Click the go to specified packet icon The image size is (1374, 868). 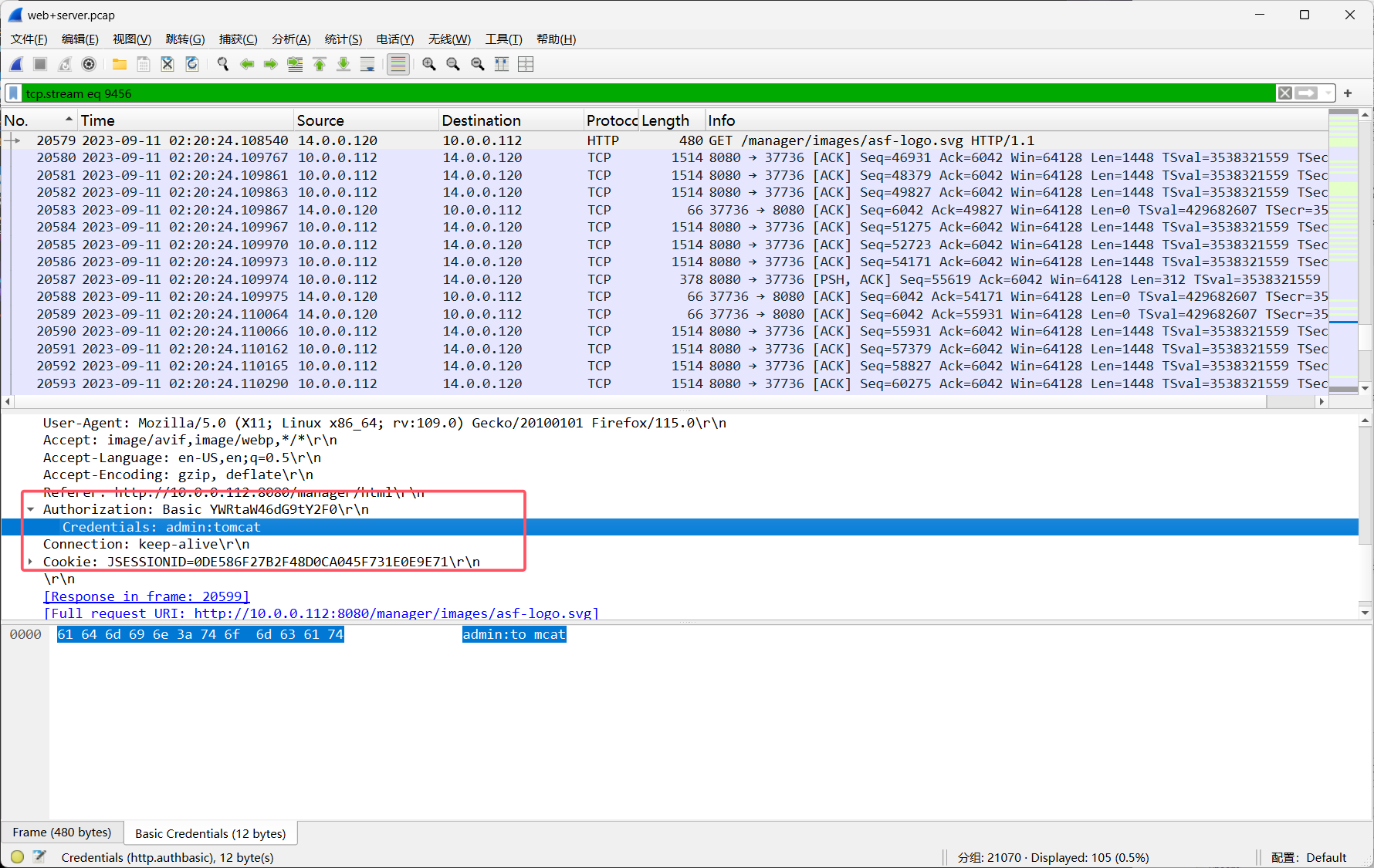click(295, 64)
